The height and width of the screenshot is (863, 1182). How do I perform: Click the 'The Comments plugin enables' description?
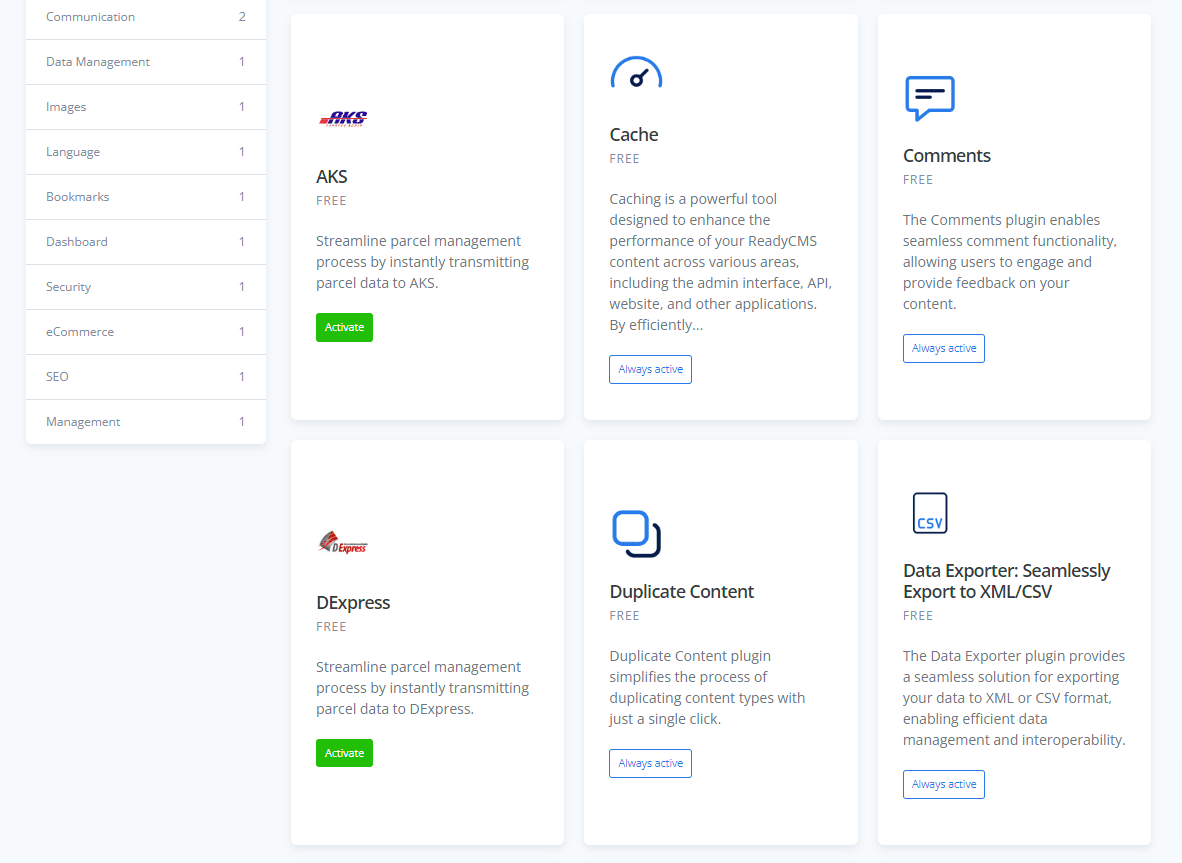point(1010,262)
